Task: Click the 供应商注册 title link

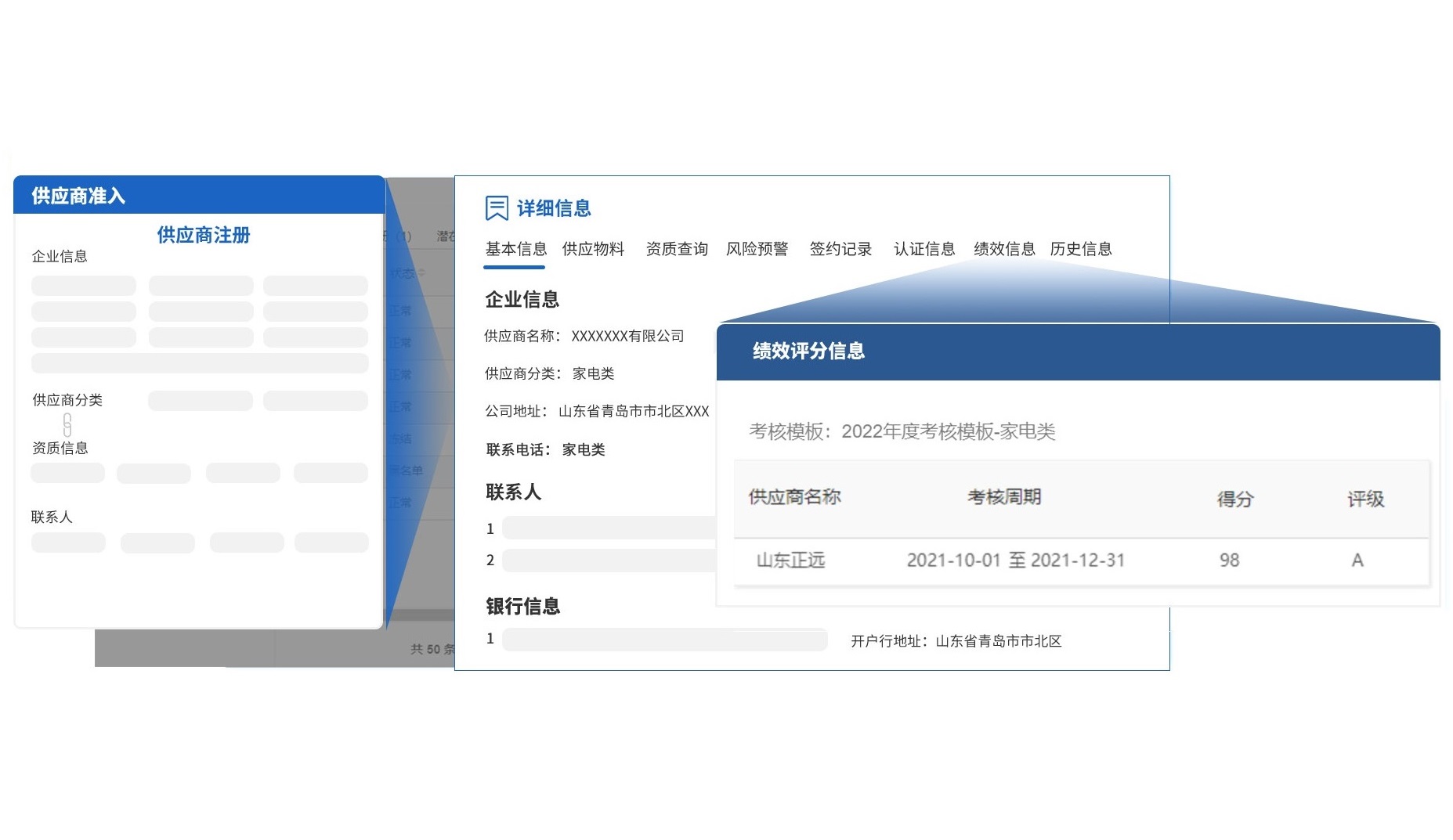Action: tap(203, 235)
